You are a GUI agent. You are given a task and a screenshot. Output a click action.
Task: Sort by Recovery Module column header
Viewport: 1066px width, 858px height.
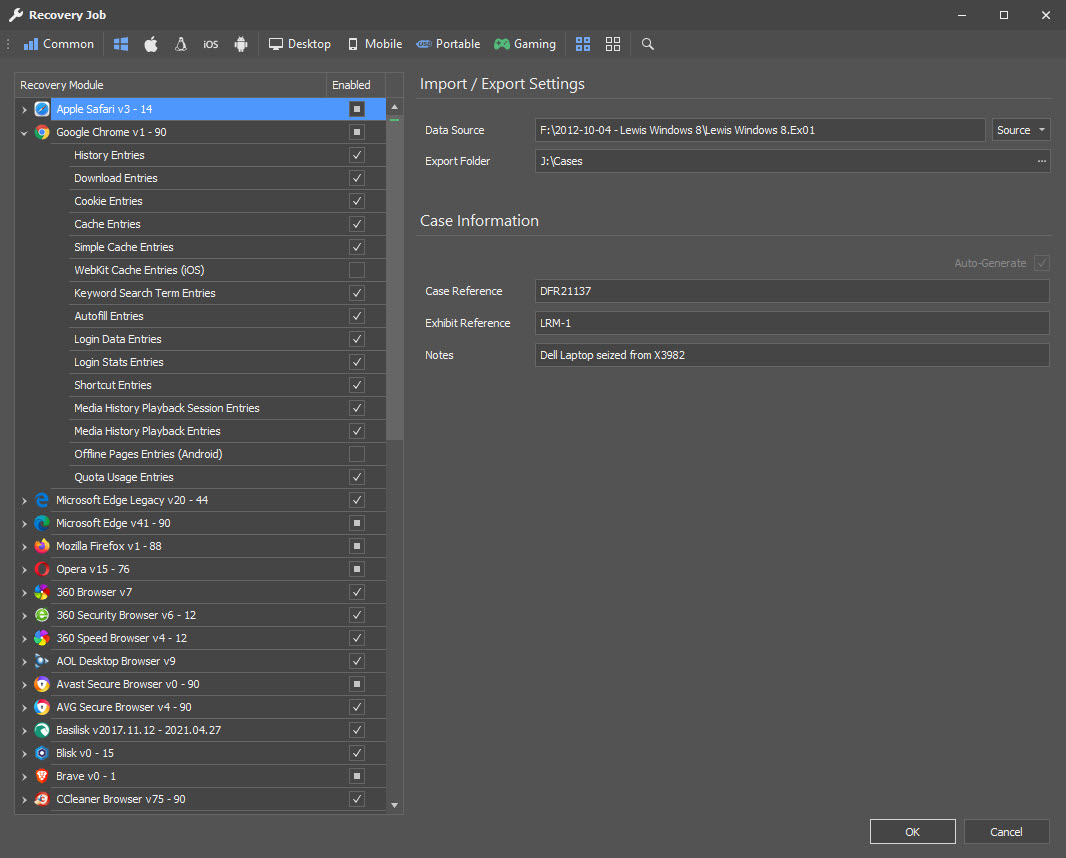171,85
